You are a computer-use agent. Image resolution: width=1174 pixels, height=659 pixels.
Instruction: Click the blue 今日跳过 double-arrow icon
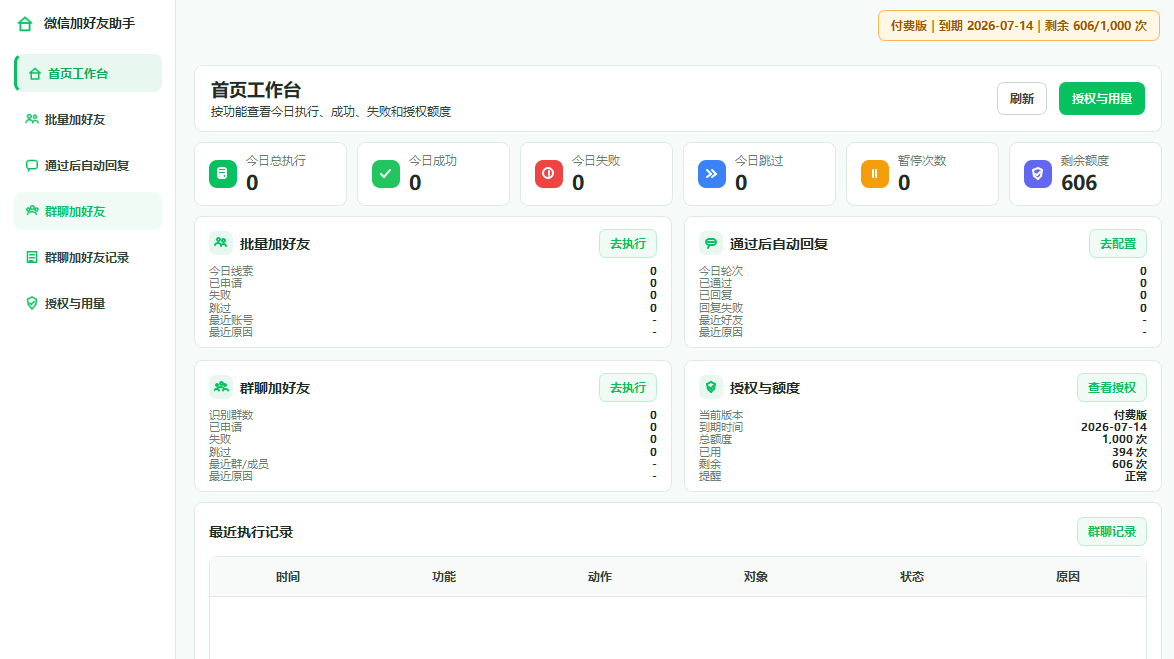point(711,174)
